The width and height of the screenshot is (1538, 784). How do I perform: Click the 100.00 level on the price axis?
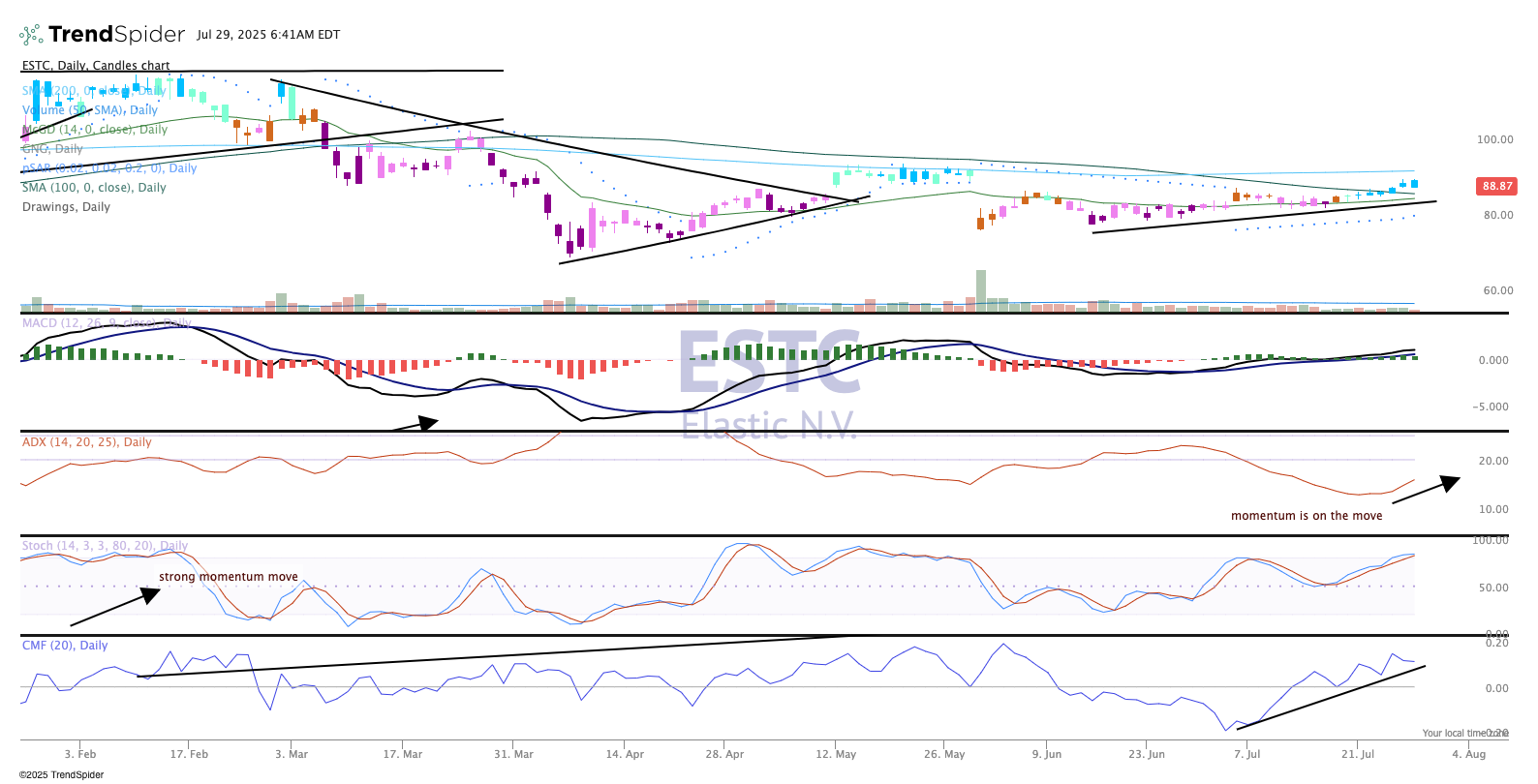(1493, 139)
